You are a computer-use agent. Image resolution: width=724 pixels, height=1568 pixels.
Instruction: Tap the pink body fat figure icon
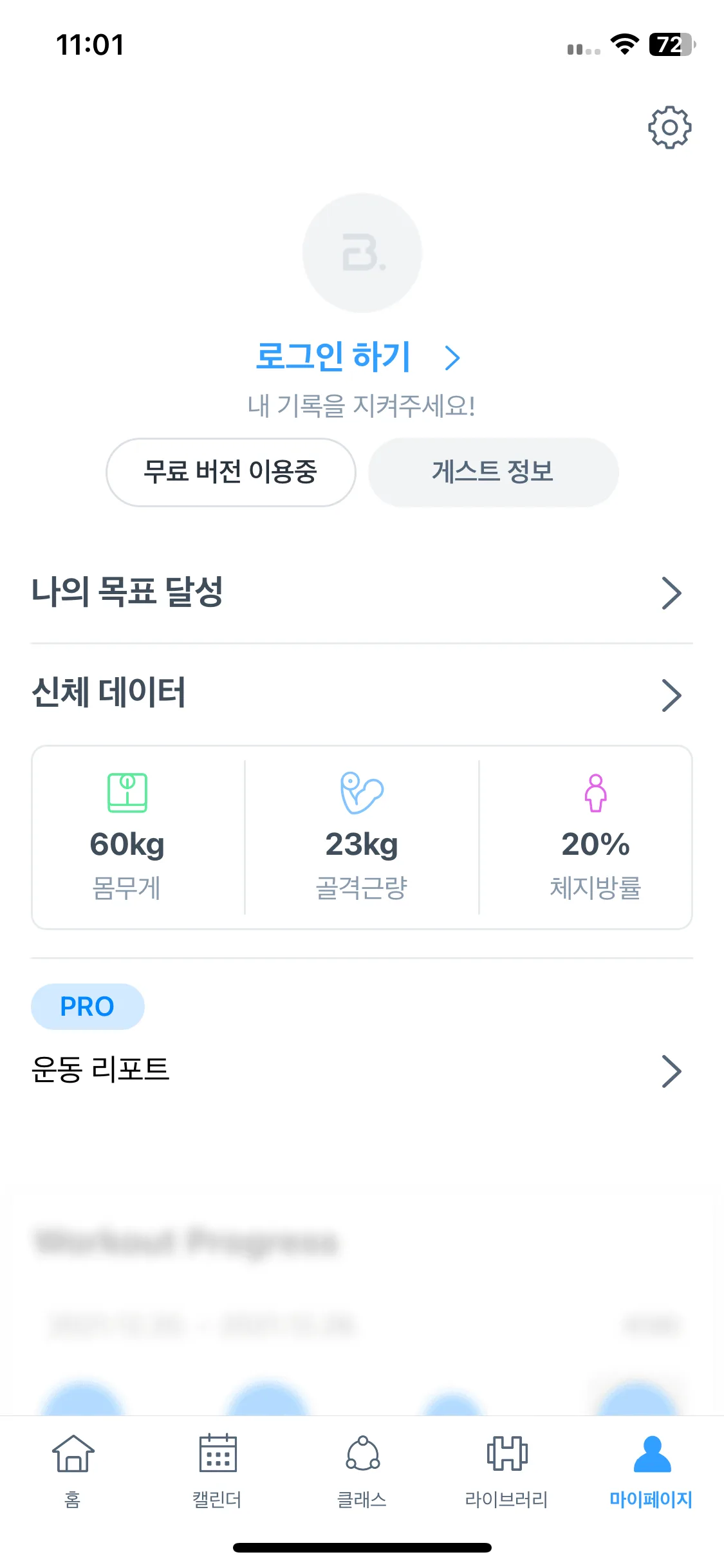tap(596, 792)
